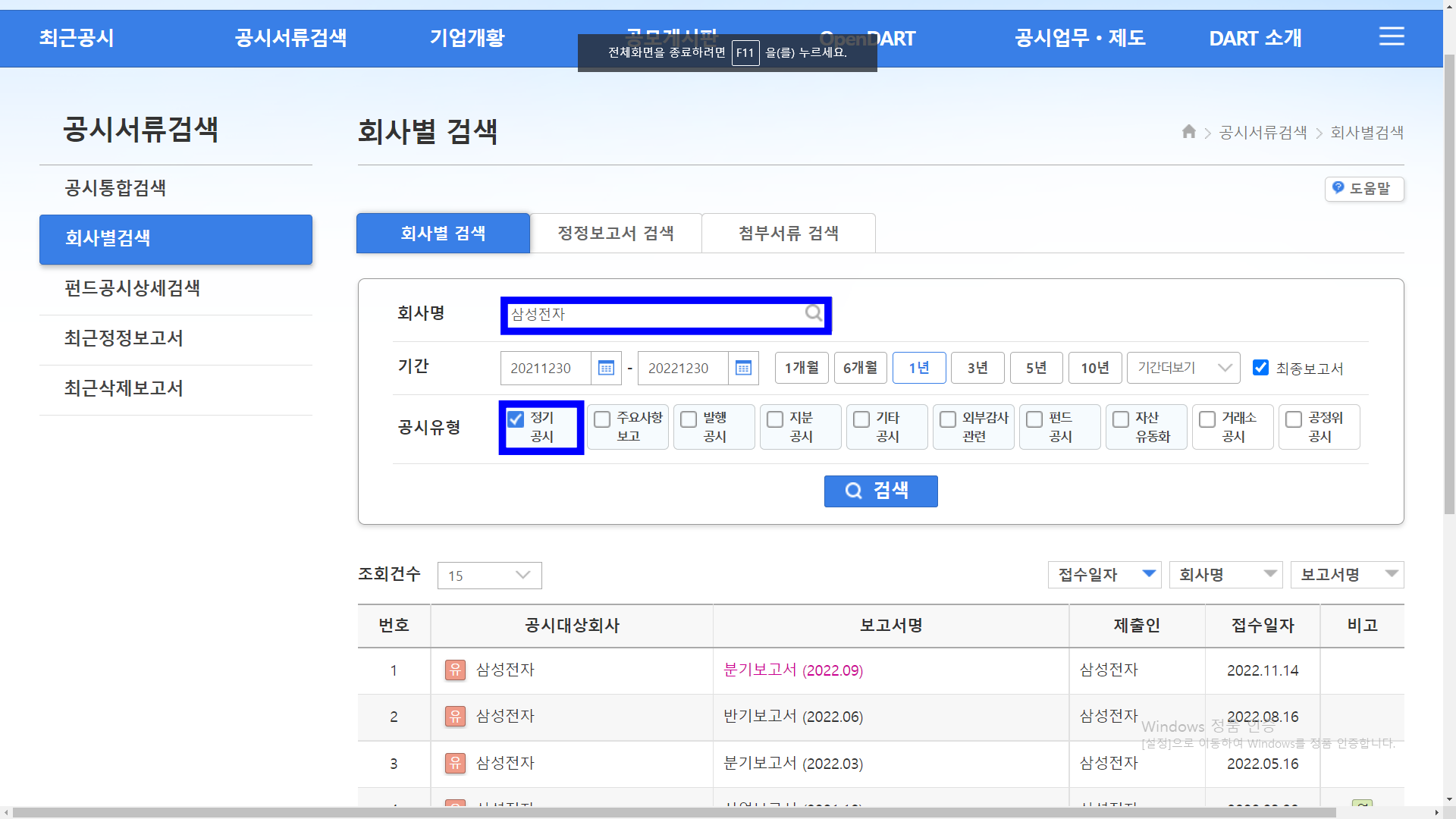Click the home icon in the breadcrumb
1456x819 pixels.
(x=1189, y=132)
